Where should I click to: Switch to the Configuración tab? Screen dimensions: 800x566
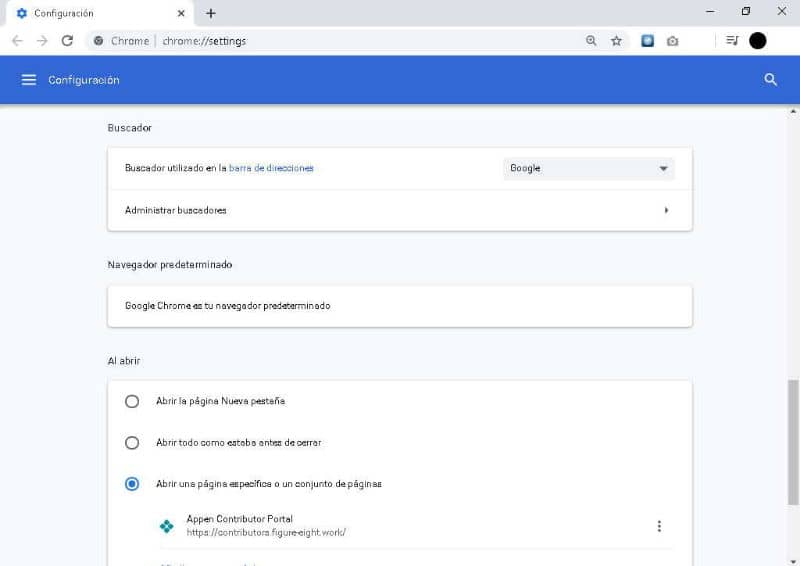click(x=95, y=14)
